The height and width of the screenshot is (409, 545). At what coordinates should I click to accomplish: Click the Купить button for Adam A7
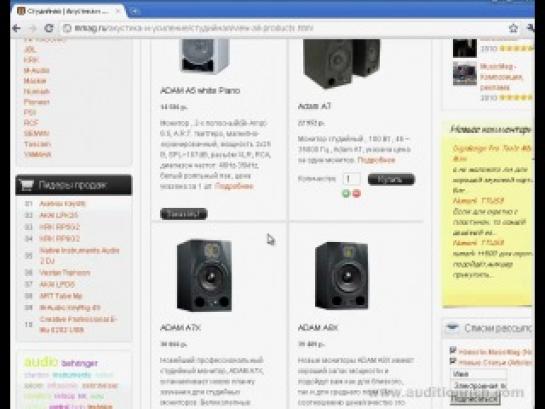[x=391, y=179]
